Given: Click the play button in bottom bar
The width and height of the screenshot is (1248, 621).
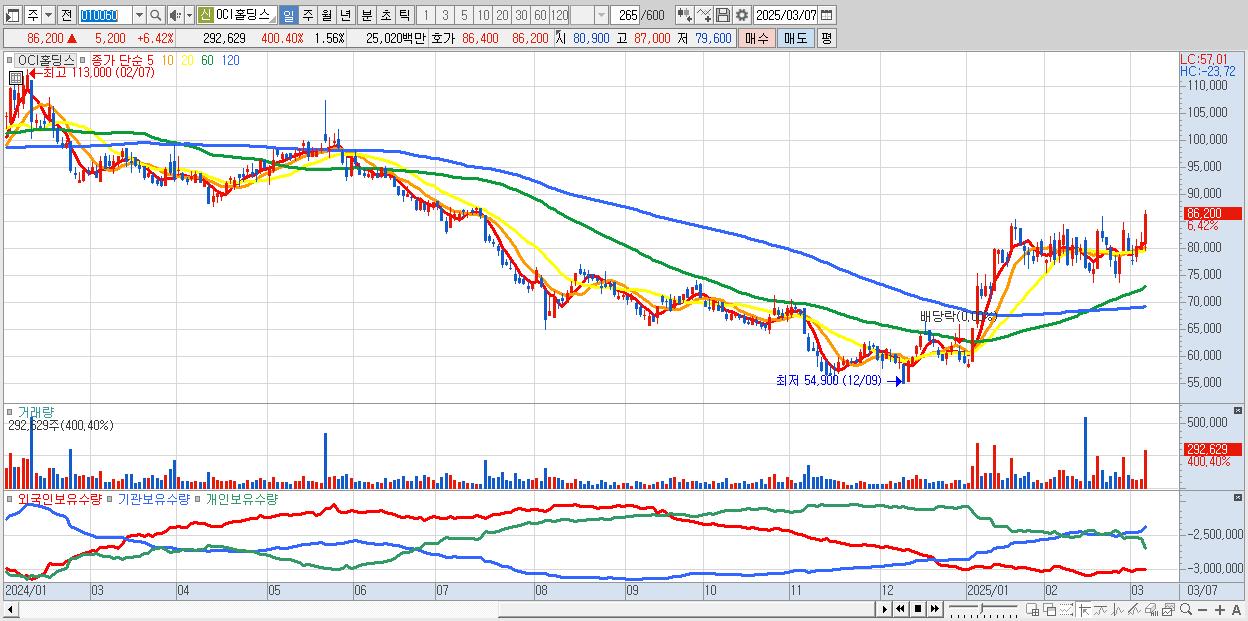Looking at the screenshot, I should (885, 609).
